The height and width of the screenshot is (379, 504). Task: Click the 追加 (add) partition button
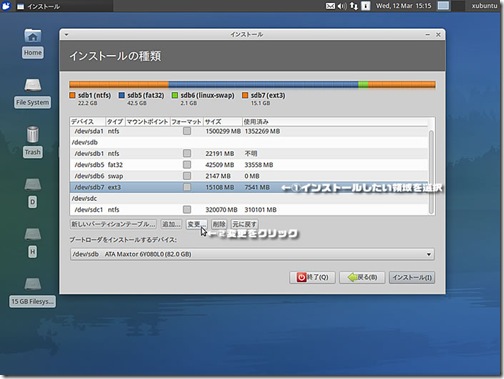click(171, 224)
